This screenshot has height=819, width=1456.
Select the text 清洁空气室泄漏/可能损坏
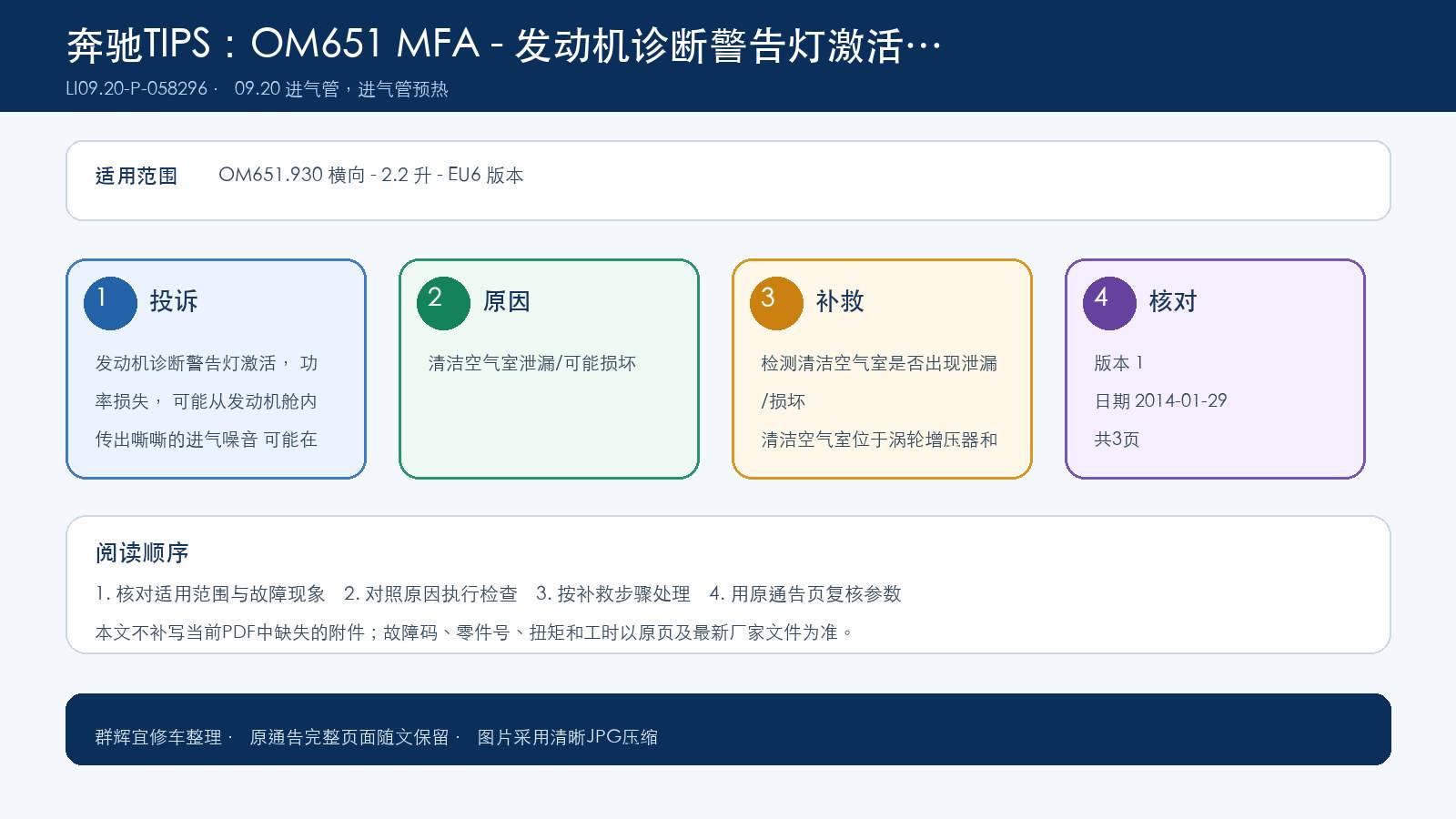click(532, 363)
